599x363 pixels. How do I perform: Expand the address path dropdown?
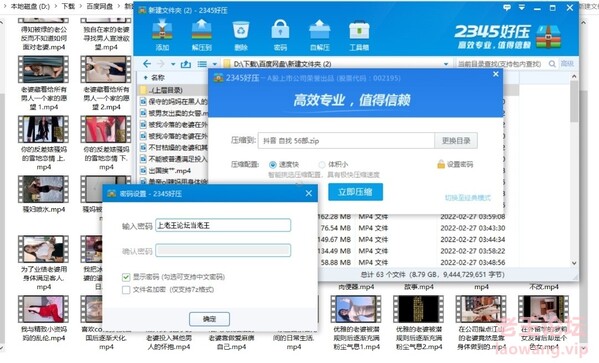point(446,64)
